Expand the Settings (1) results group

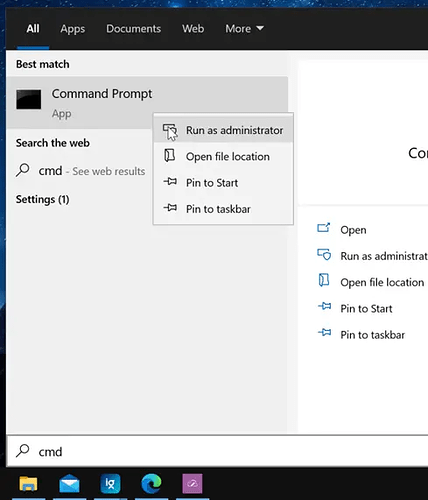(43, 199)
